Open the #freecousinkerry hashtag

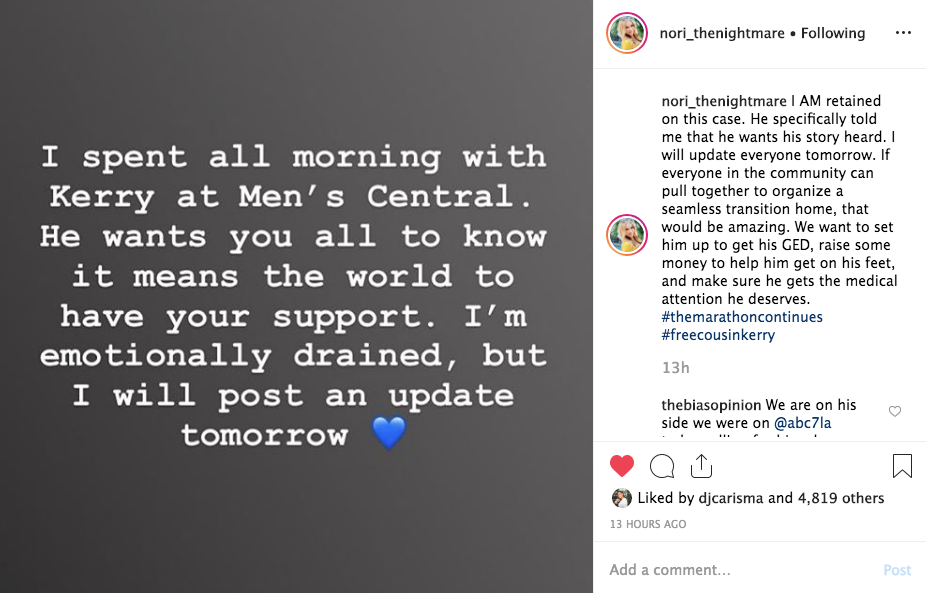click(718, 335)
